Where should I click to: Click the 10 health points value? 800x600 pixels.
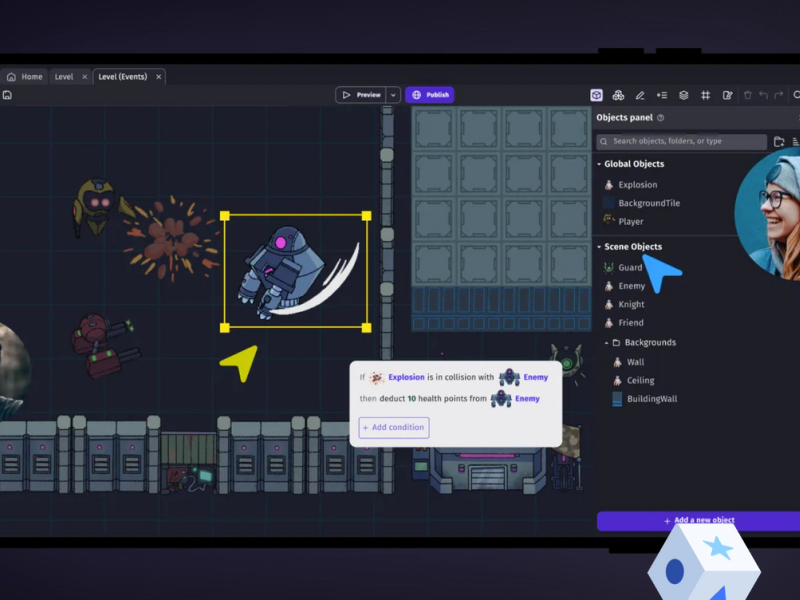tap(412, 399)
